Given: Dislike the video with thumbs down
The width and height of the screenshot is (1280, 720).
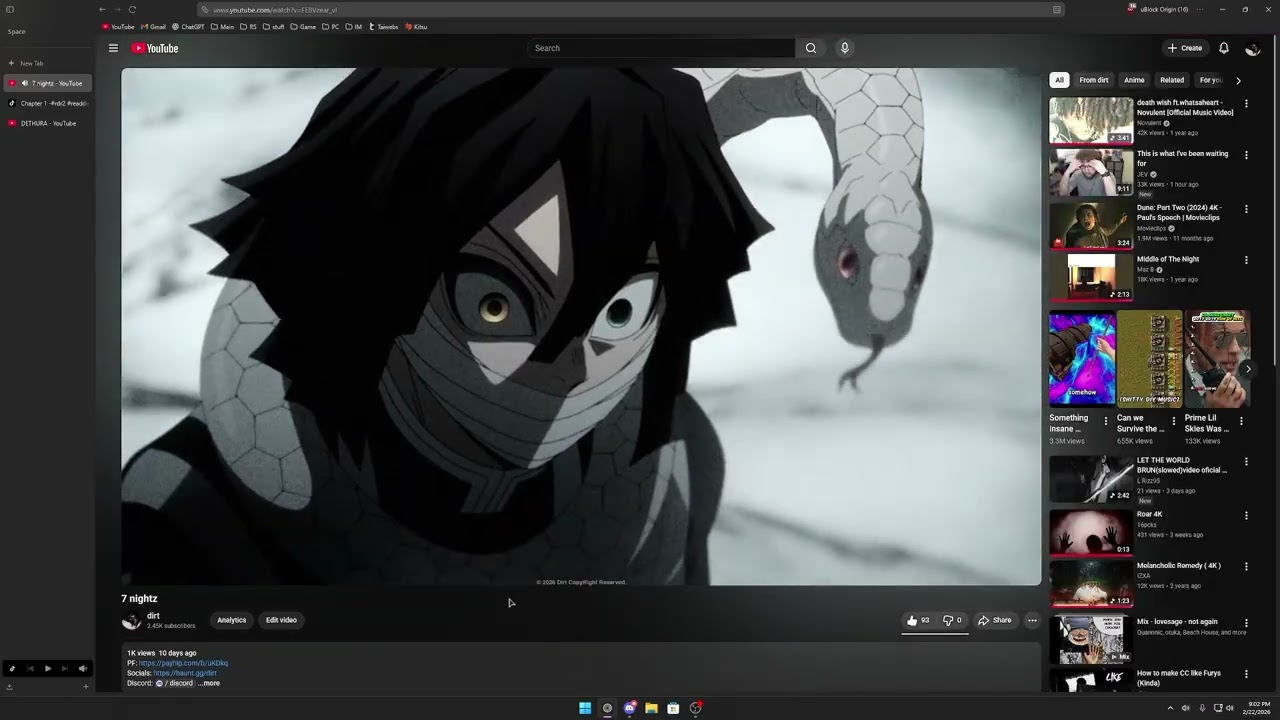Looking at the screenshot, I should coord(952,620).
